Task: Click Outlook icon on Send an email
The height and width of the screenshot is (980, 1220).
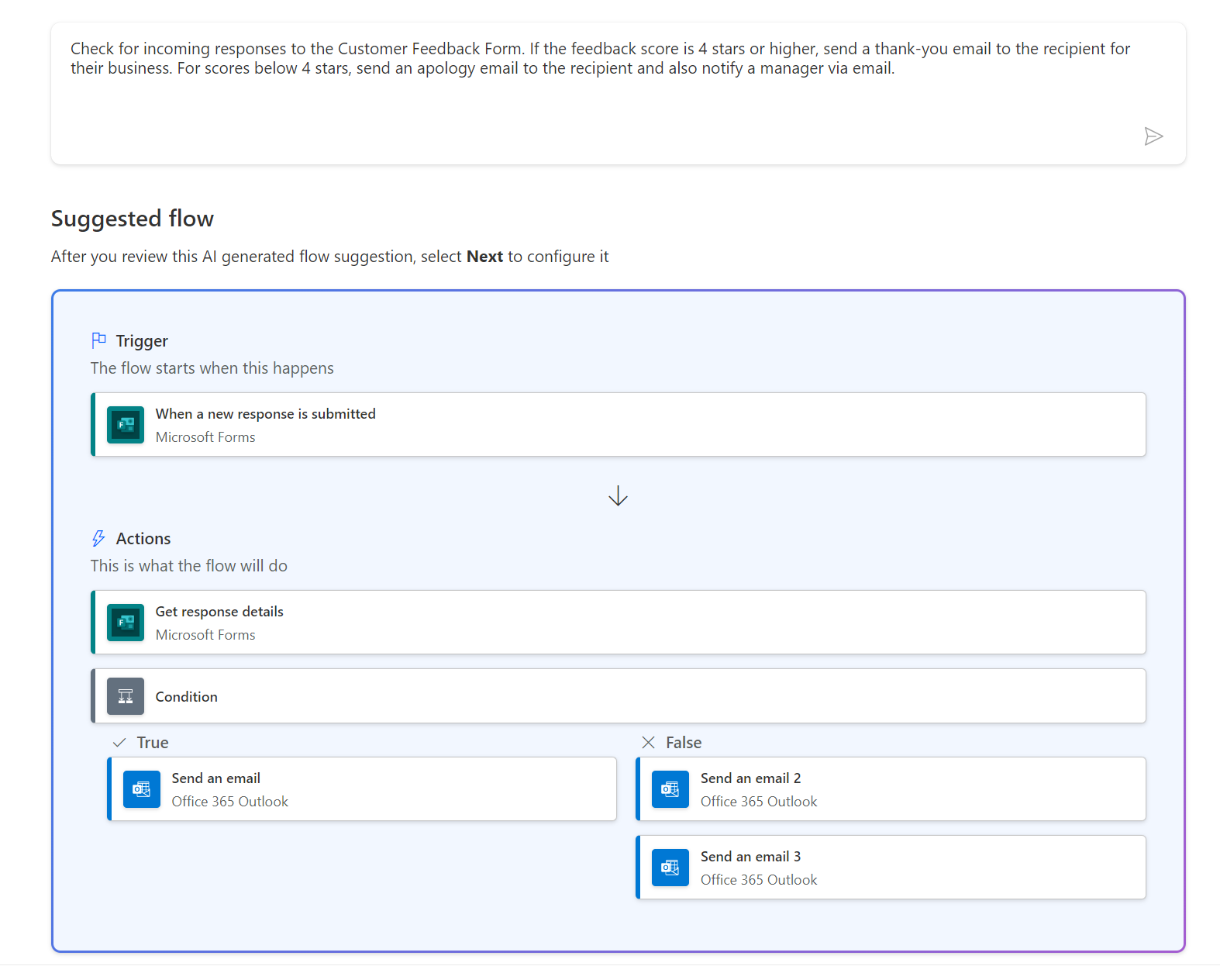Action: pos(142,789)
